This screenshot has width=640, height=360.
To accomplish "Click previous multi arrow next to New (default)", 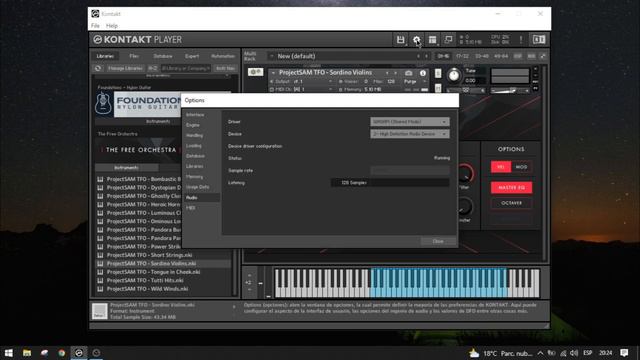I will [x=418, y=56].
